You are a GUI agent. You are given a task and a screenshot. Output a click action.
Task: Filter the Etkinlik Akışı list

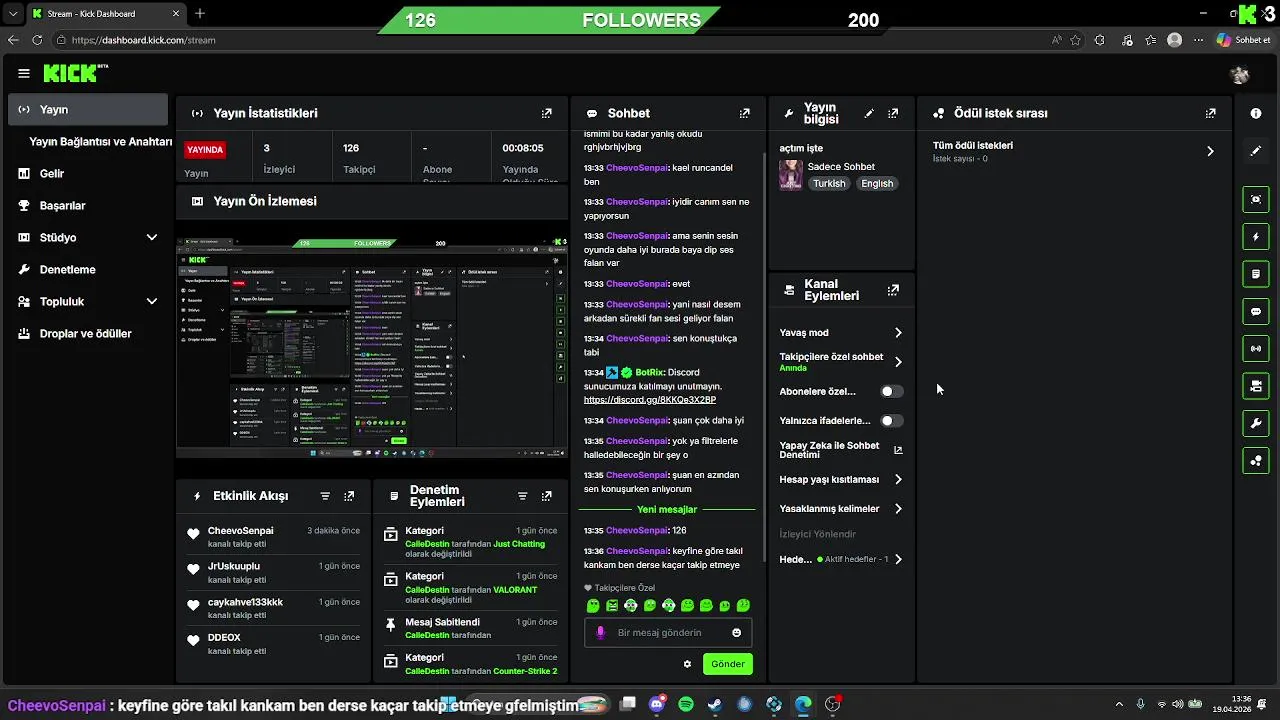(325, 496)
